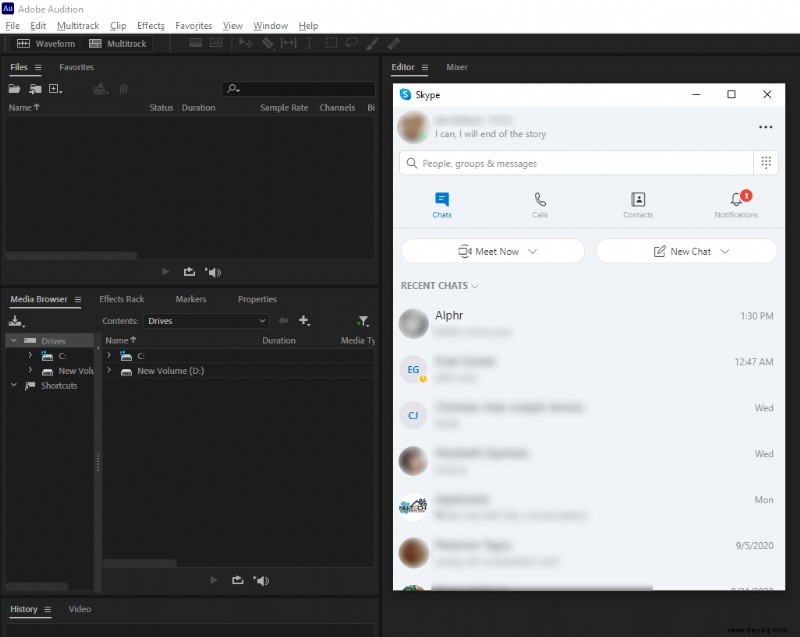Open the Favorites menu
800x637 pixels.
pyautogui.click(x=193, y=26)
